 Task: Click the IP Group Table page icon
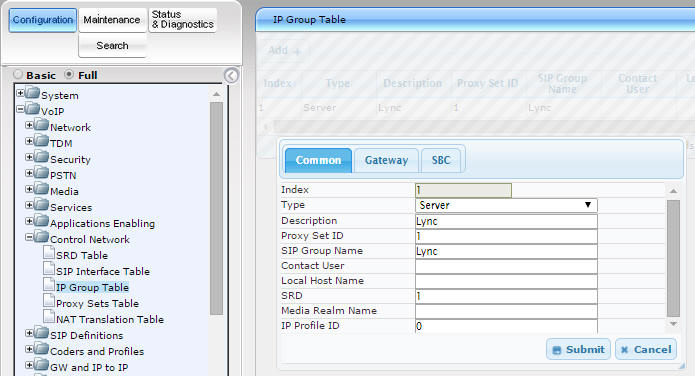49,285
